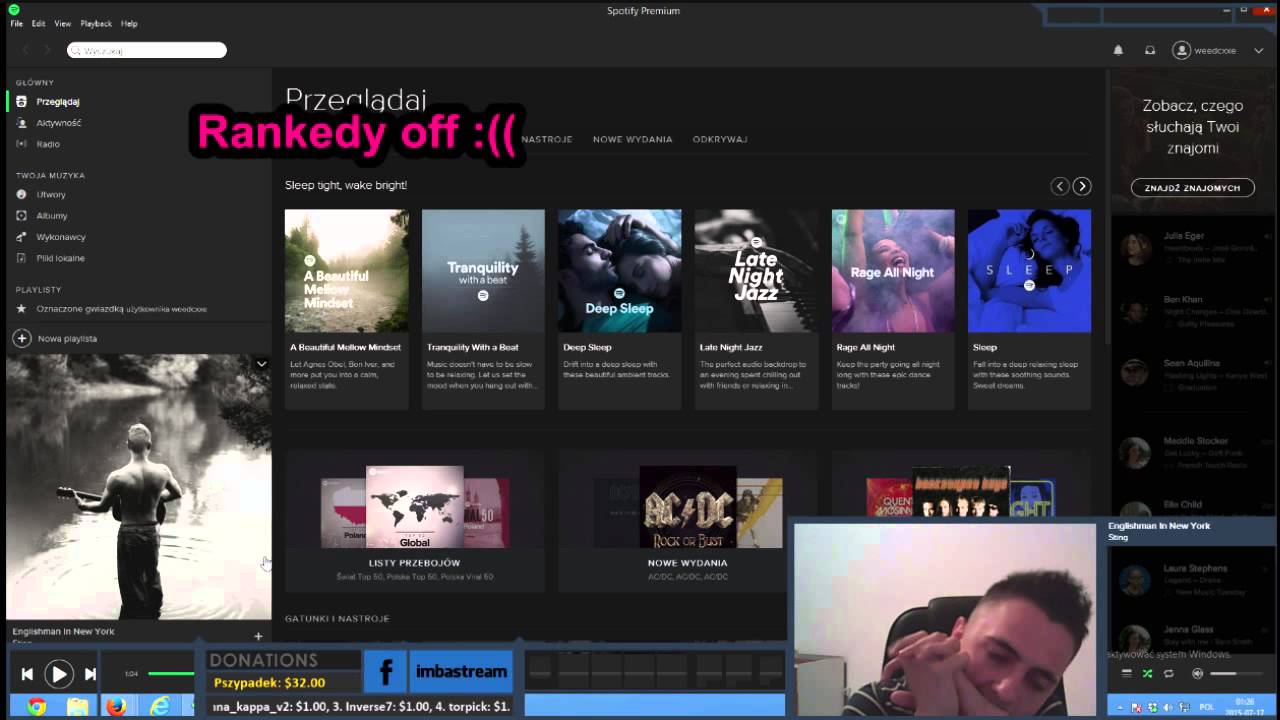This screenshot has height=720, width=1280.
Task: Open the Playback menu
Action: 96,23
